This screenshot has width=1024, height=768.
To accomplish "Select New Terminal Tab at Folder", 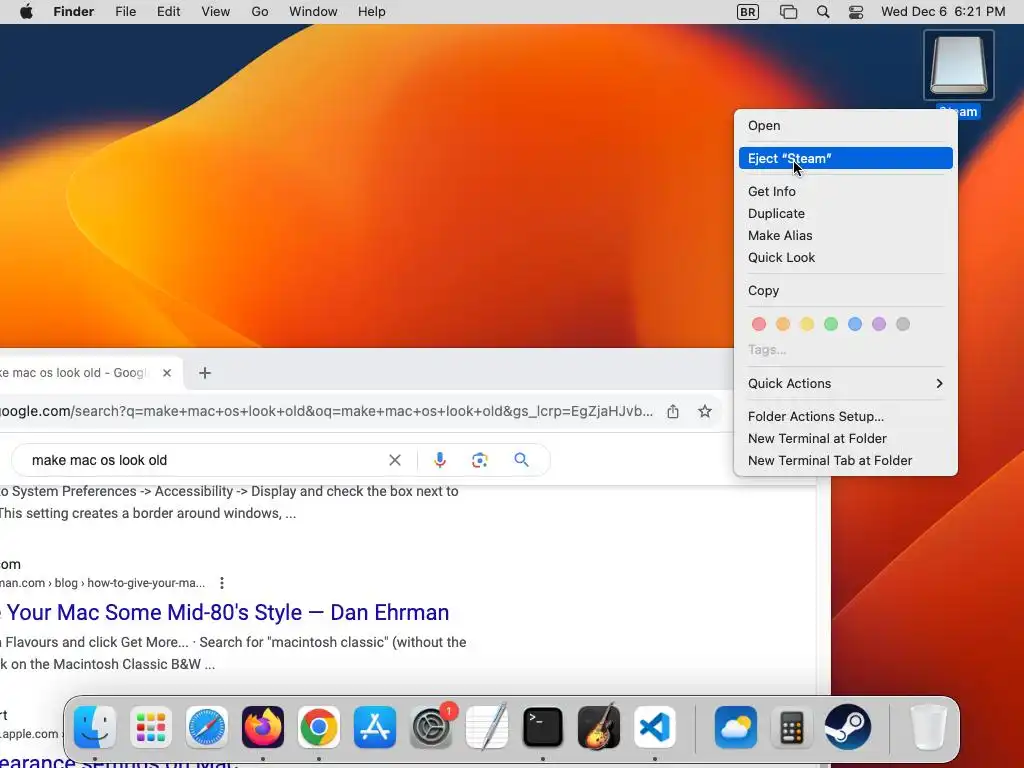I will click(x=846, y=460).
